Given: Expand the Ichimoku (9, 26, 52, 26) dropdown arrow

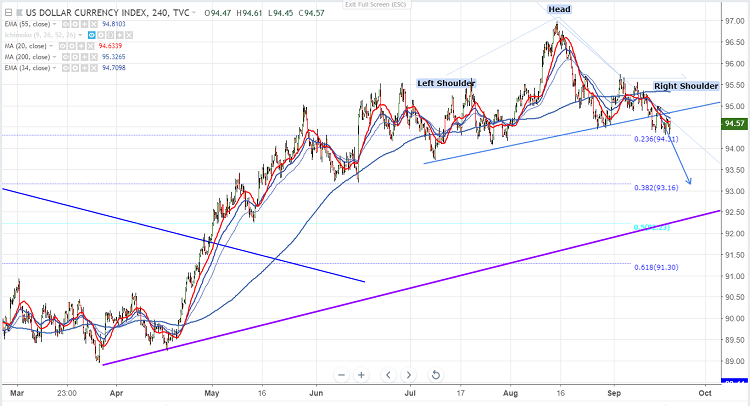Looking at the screenshot, I should [80, 35].
